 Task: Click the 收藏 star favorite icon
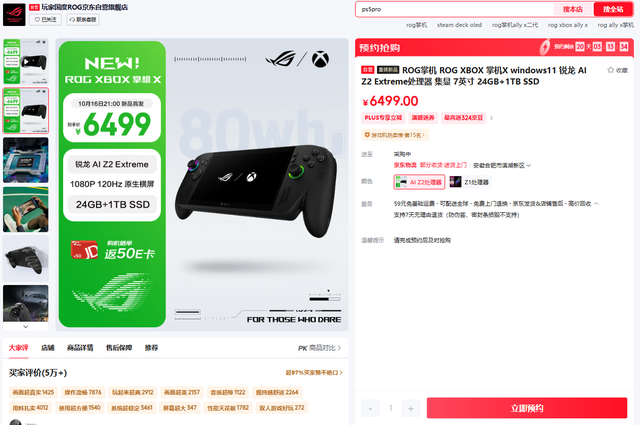[611, 70]
